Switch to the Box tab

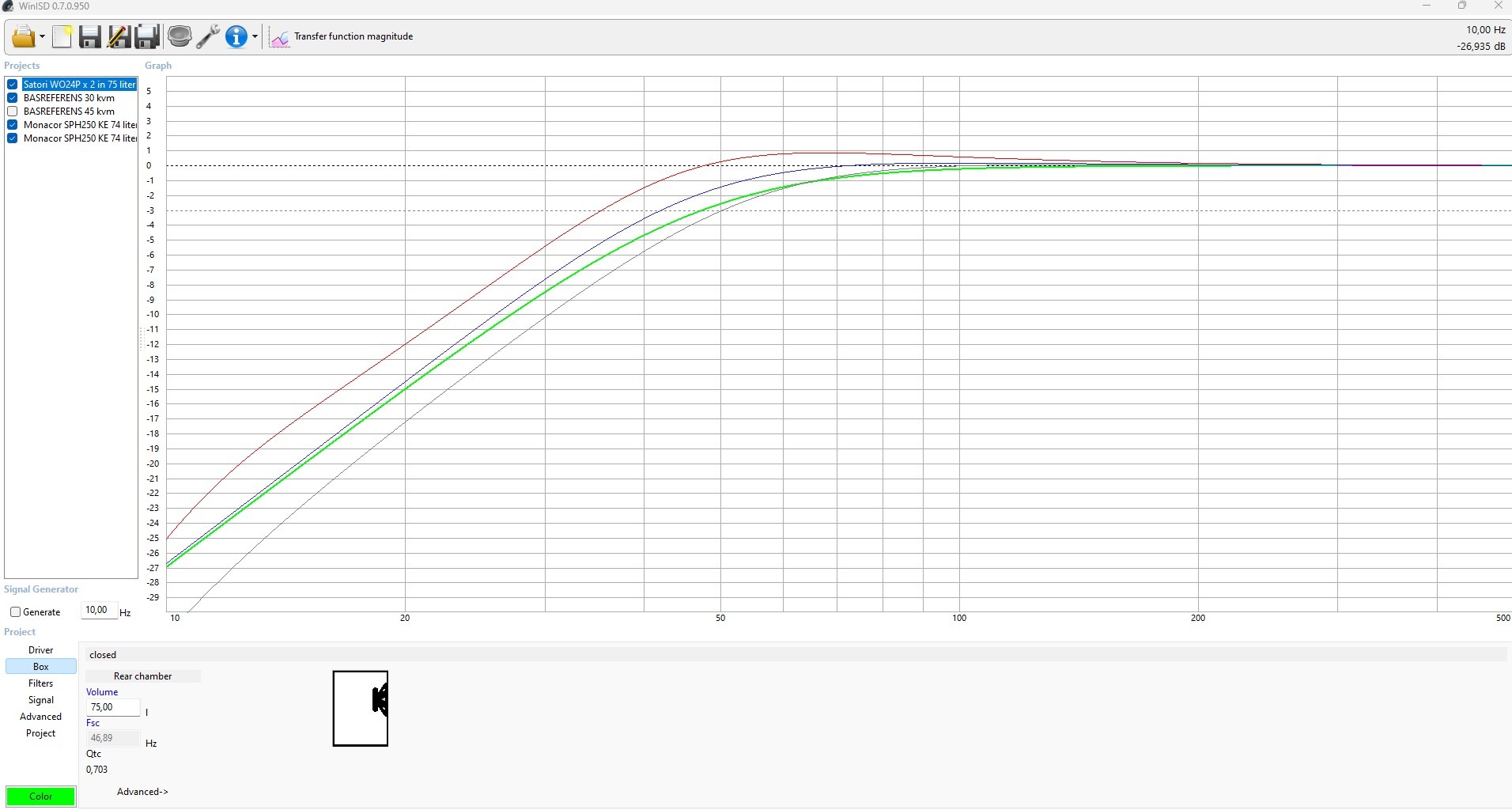click(x=41, y=667)
